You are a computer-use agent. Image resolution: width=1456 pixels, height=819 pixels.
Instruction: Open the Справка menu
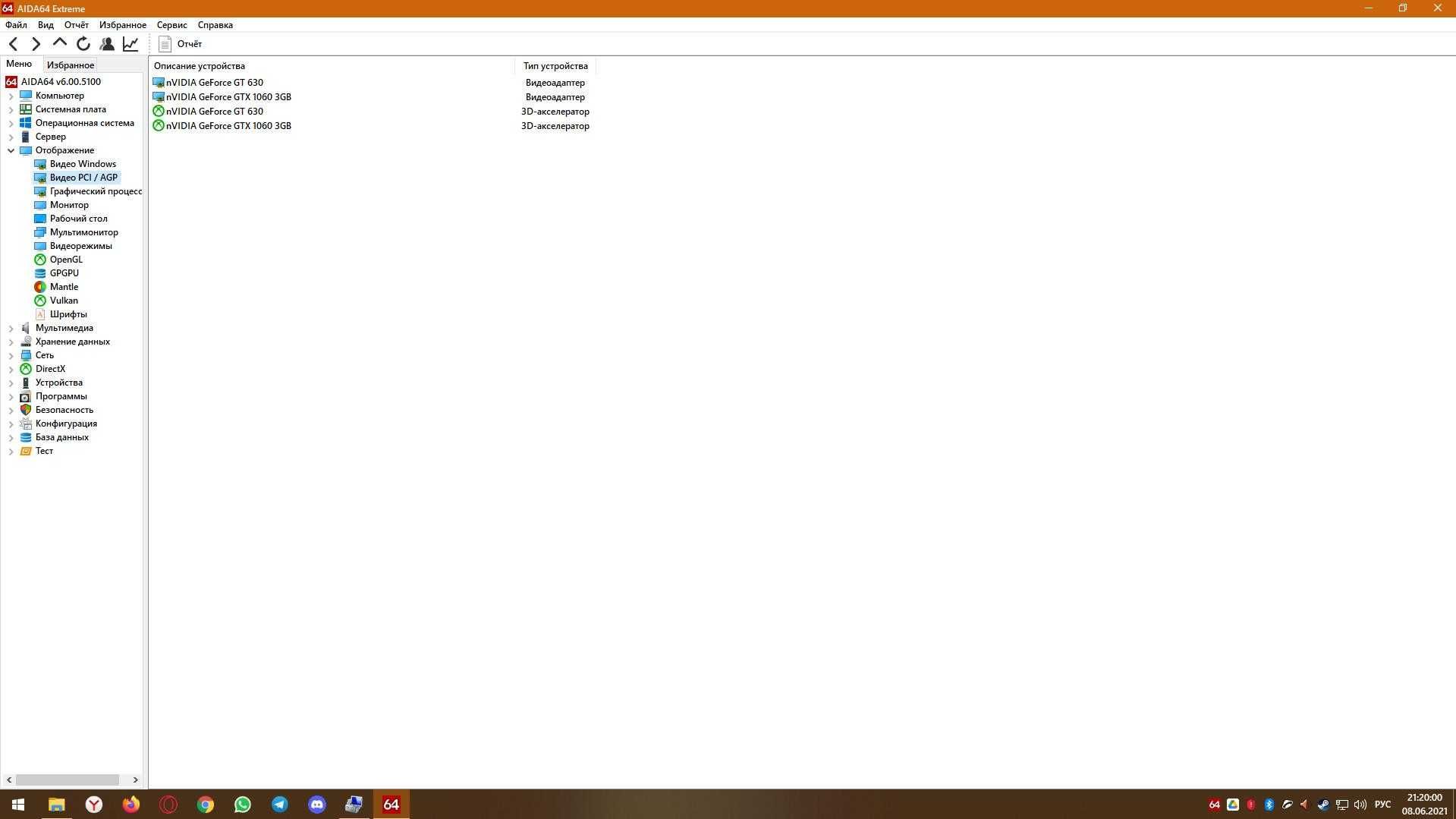(215, 25)
